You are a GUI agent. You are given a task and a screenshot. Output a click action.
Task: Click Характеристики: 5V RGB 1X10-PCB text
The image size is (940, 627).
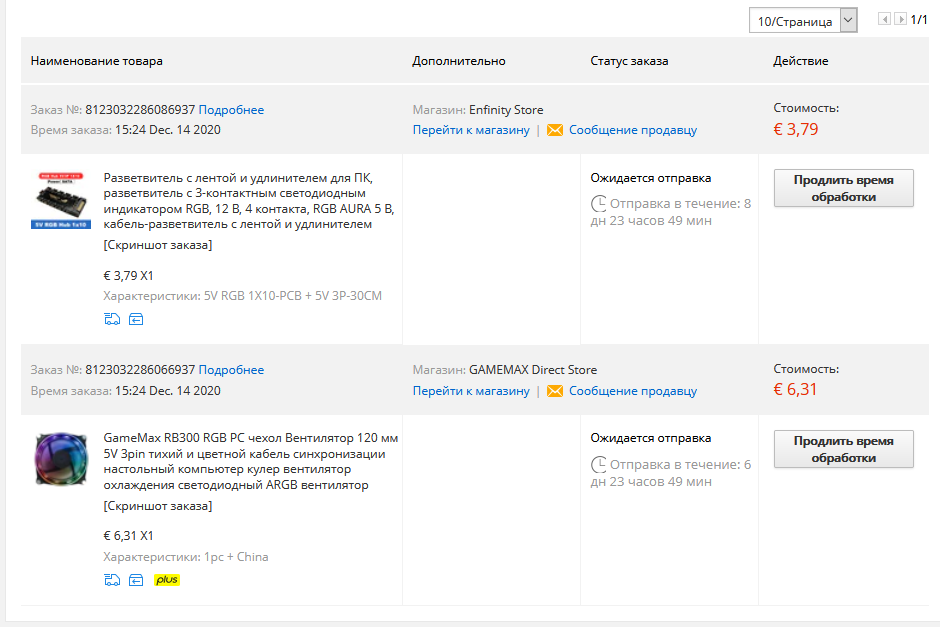pos(242,296)
